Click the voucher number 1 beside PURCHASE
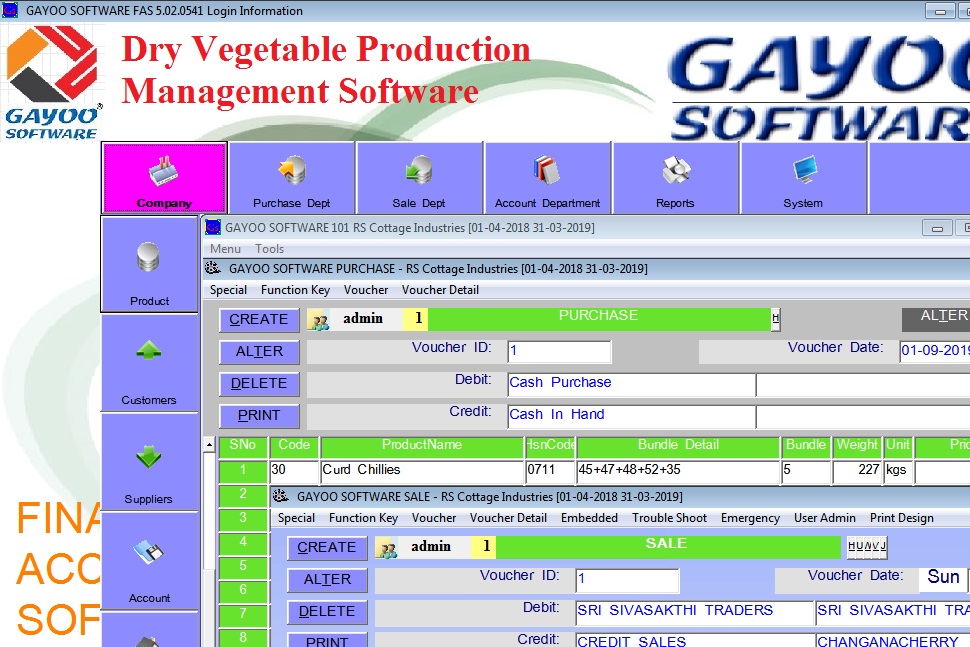970x647 pixels. pos(418,319)
